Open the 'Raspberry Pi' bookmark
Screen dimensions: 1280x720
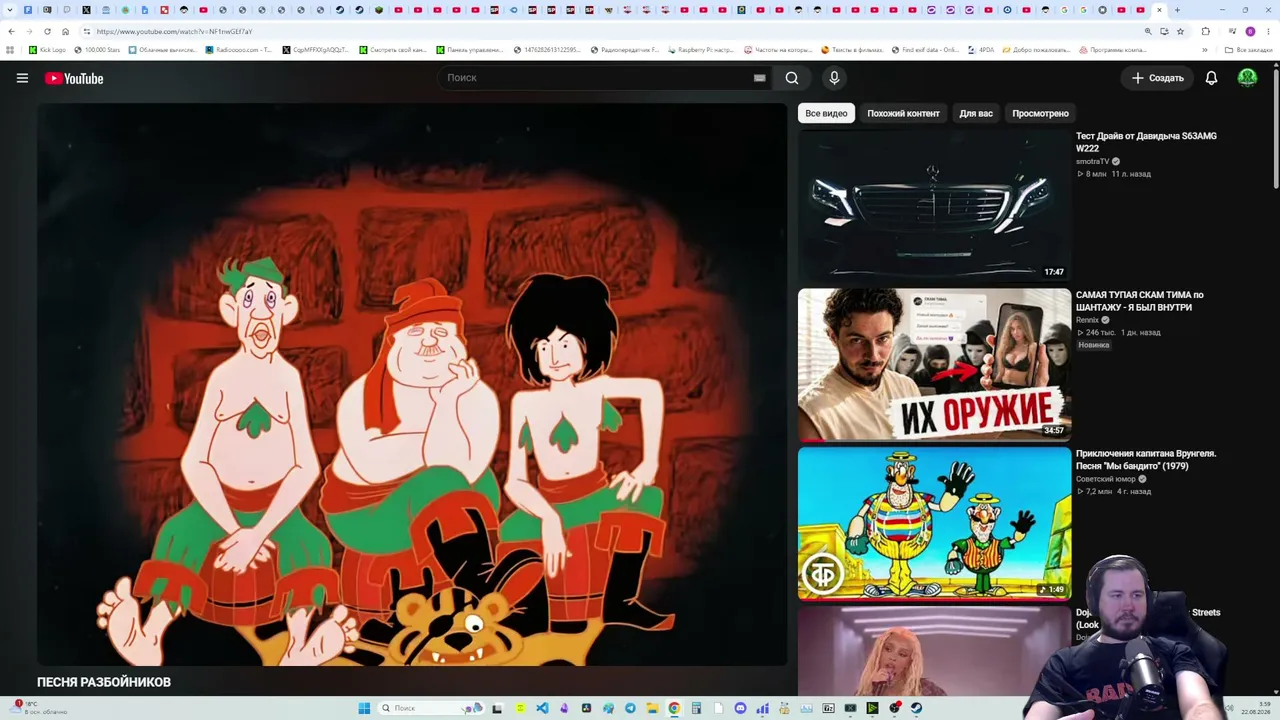700,49
